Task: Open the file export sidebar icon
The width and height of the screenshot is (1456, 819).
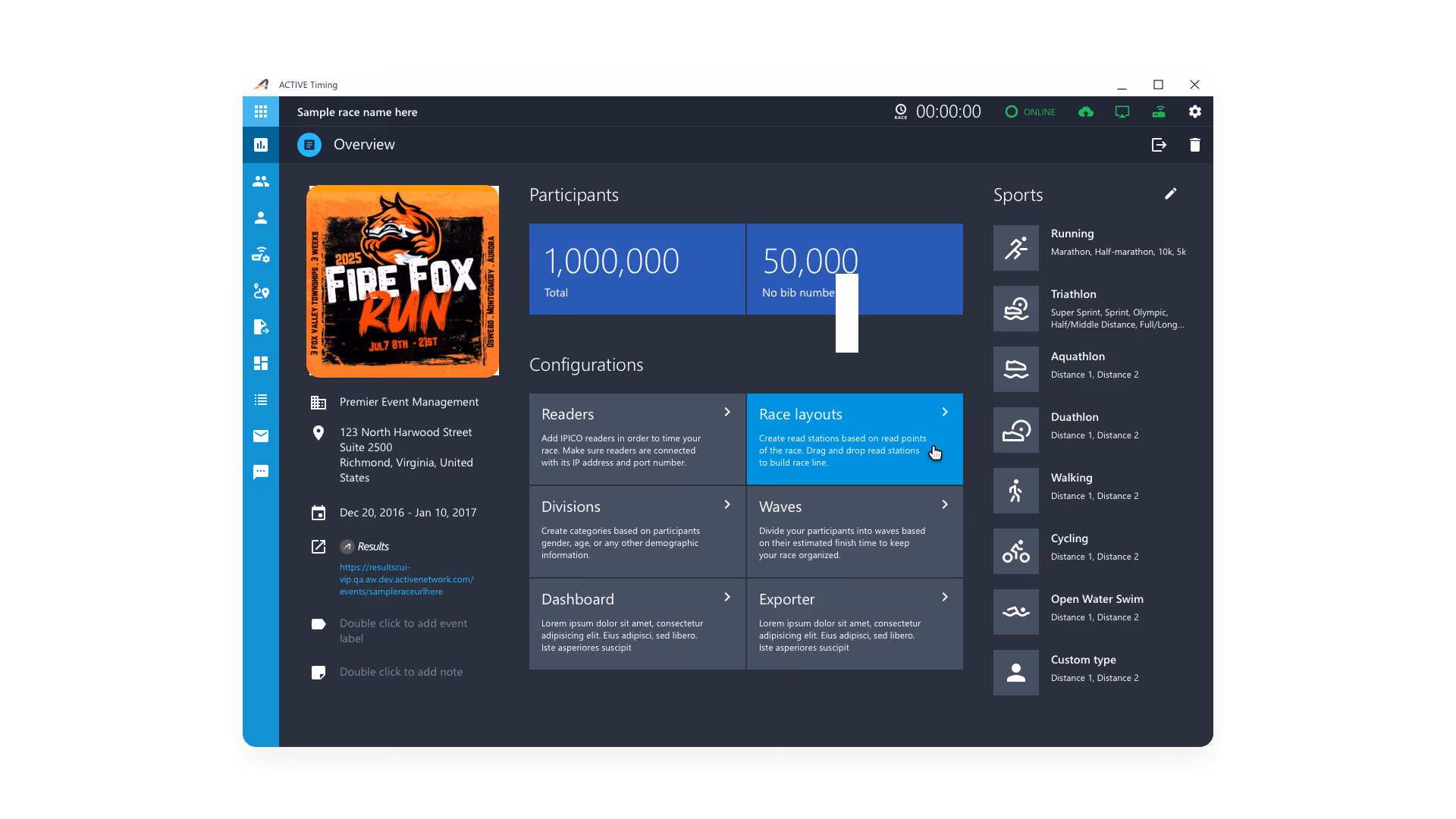Action: (261, 327)
